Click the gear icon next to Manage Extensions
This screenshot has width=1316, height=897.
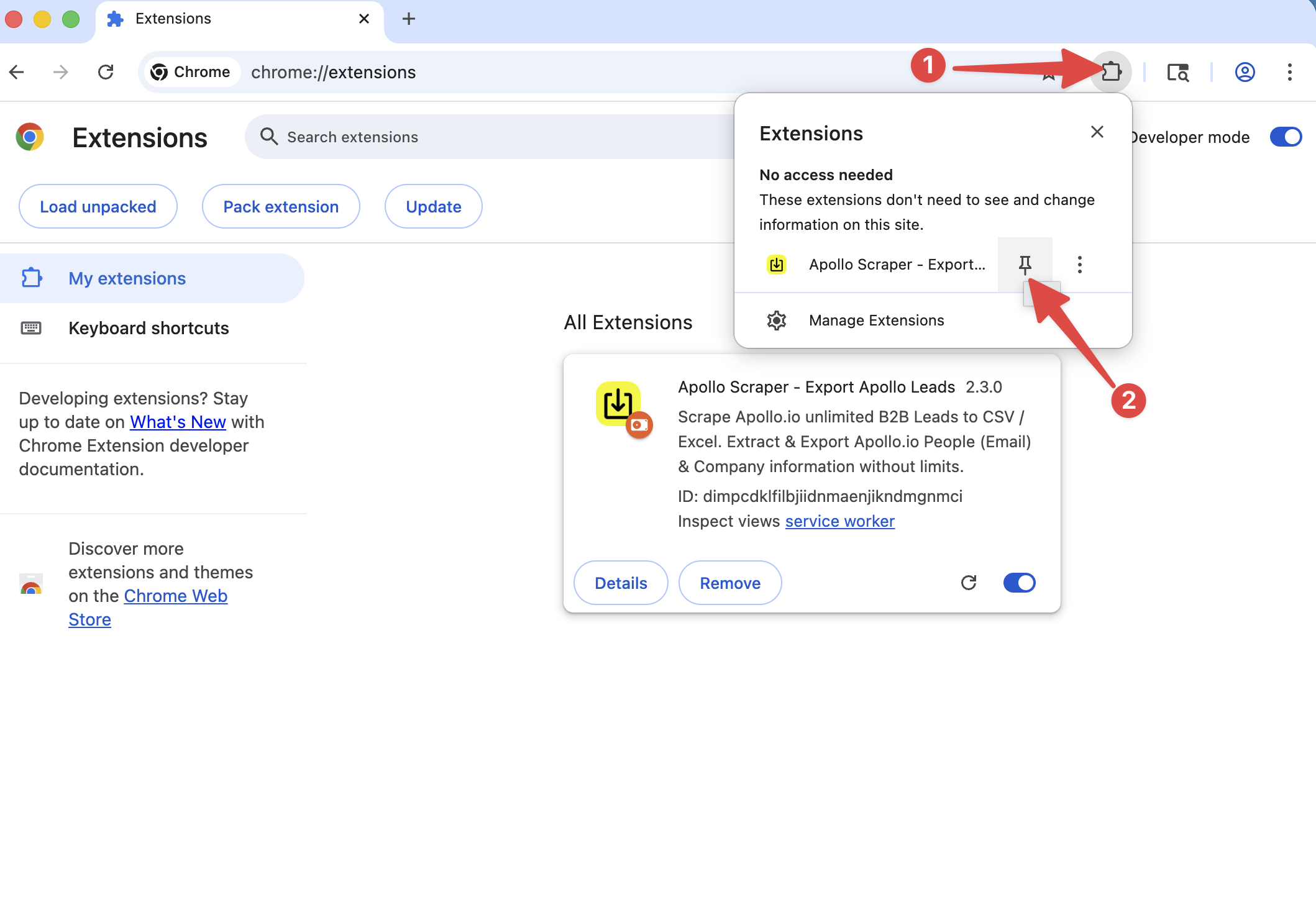pos(777,321)
